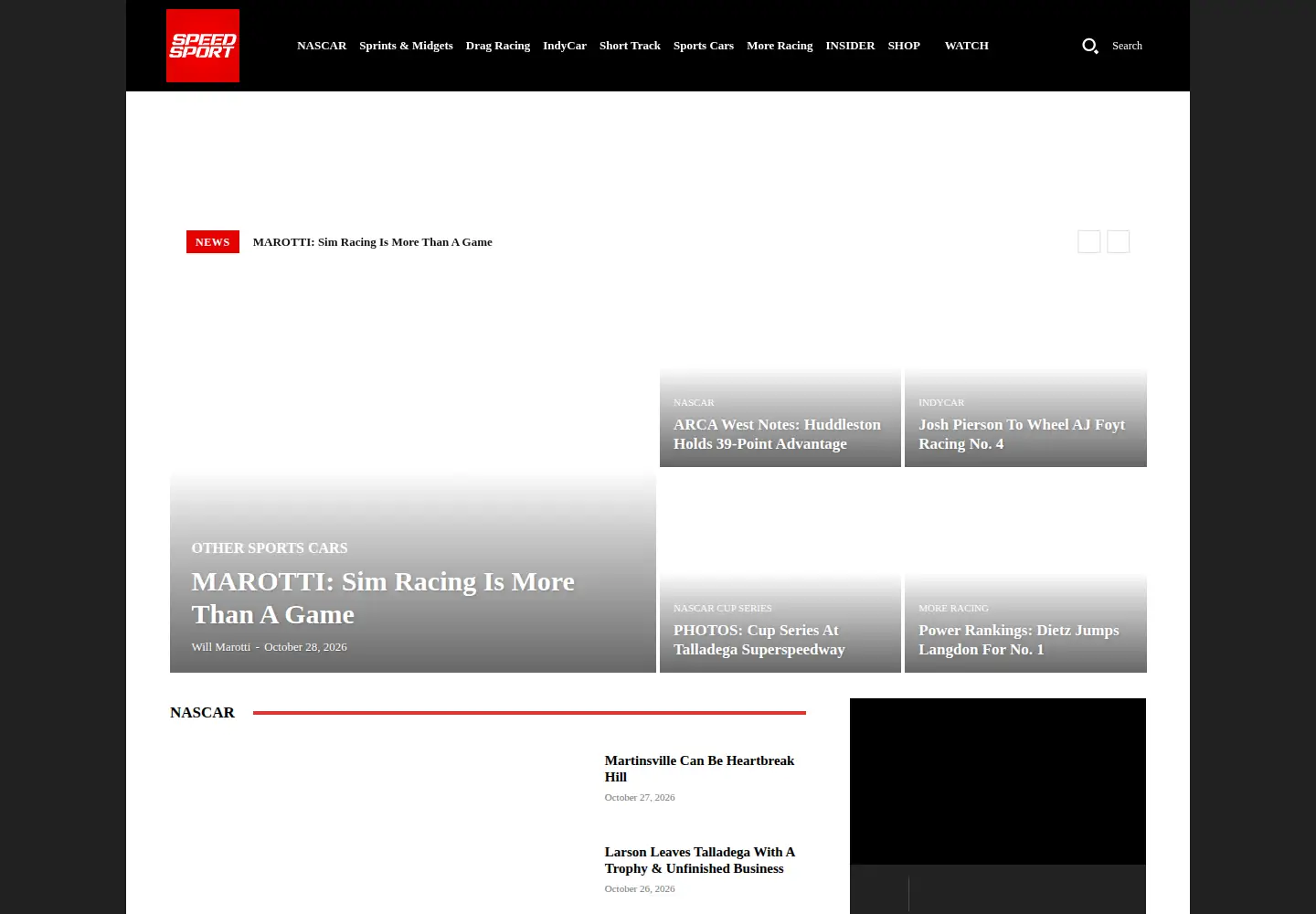Go to the Drag Racing section
Image resolution: width=1316 pixels, height=914 pixels.
(x=498, y=46)
